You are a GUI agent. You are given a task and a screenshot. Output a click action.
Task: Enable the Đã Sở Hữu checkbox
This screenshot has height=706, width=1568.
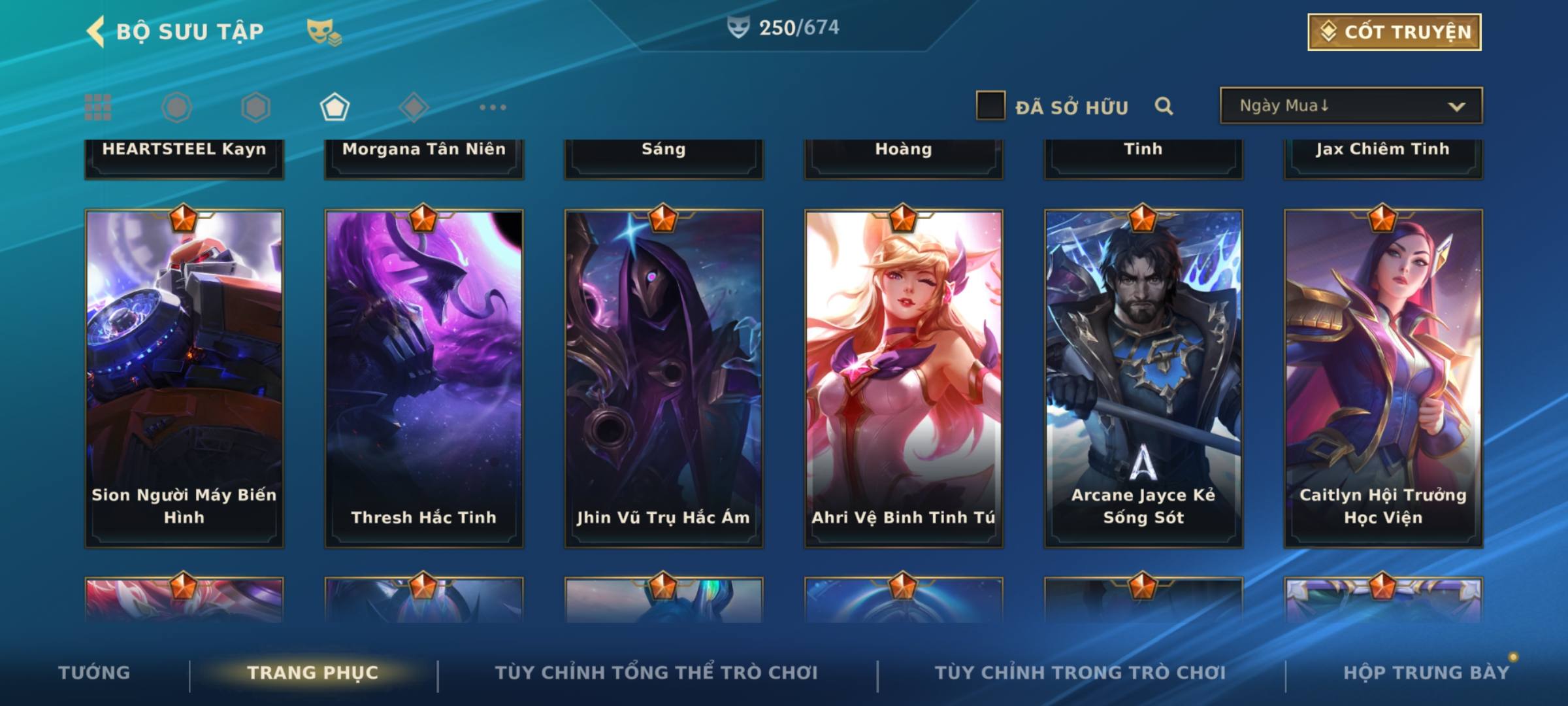point(990,106)
